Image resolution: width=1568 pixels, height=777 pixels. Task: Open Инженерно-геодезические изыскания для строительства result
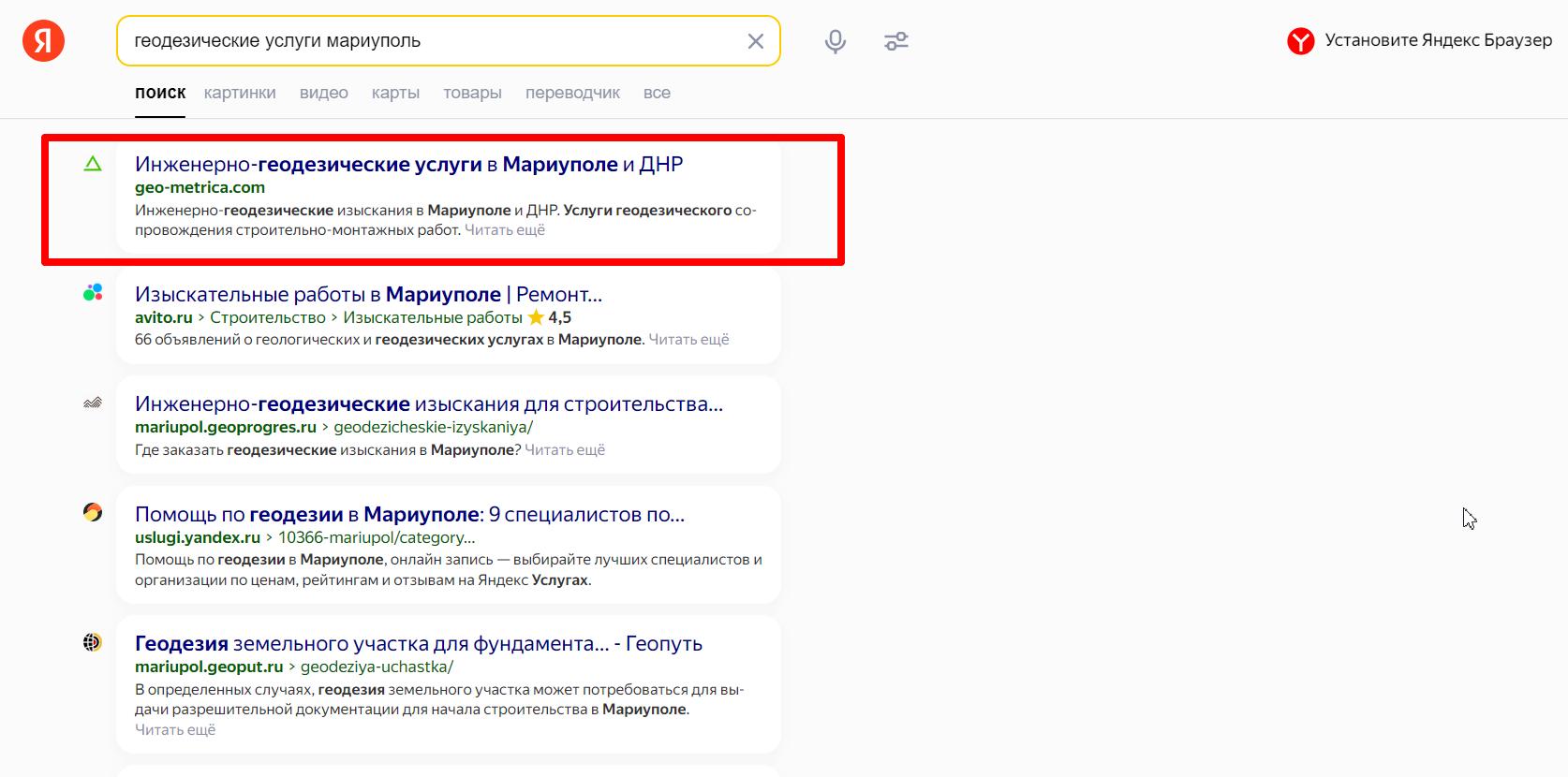(x=429, y=403)
